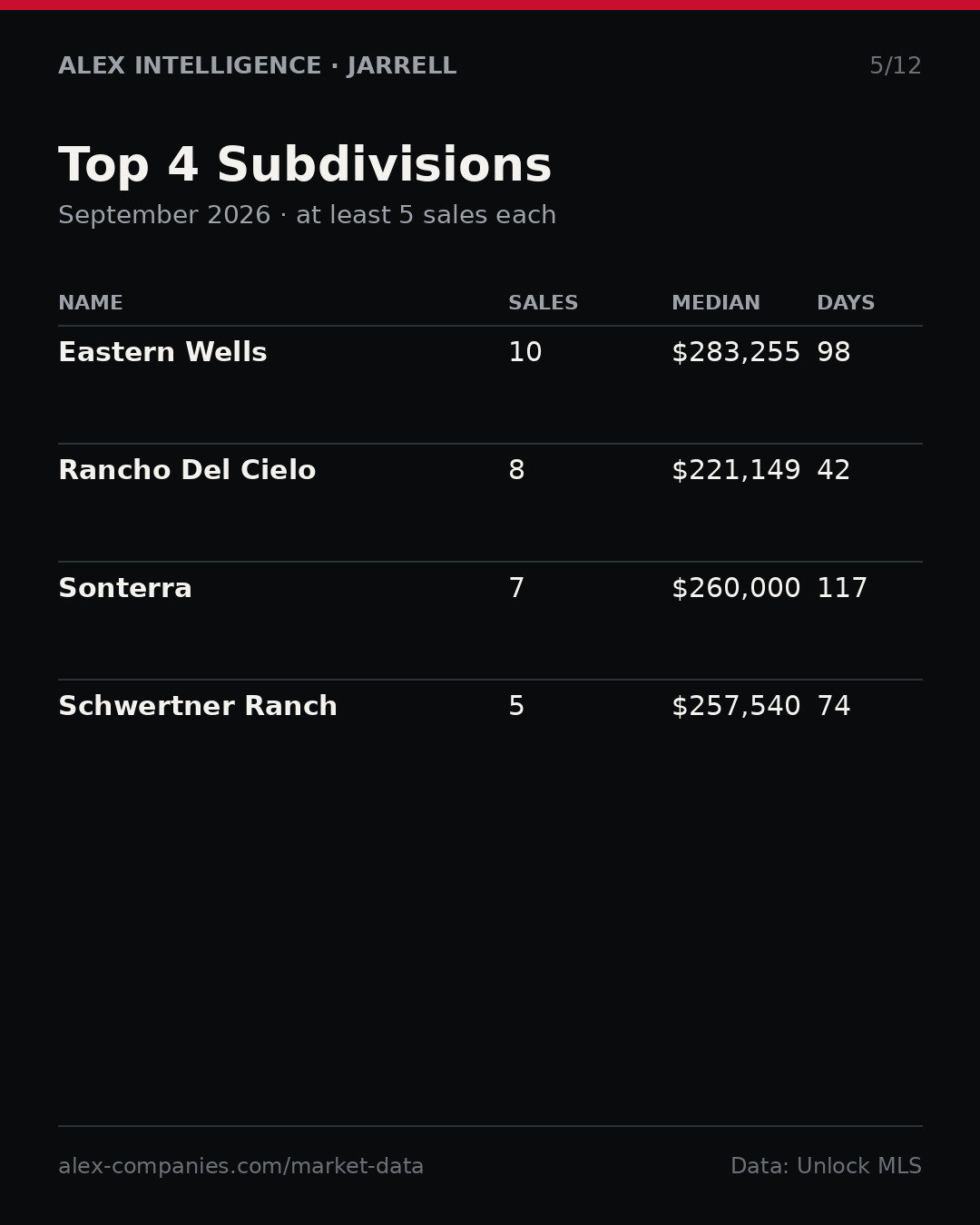Select the SALES column header
The image size is (980, 1225).
coord(543,303)
